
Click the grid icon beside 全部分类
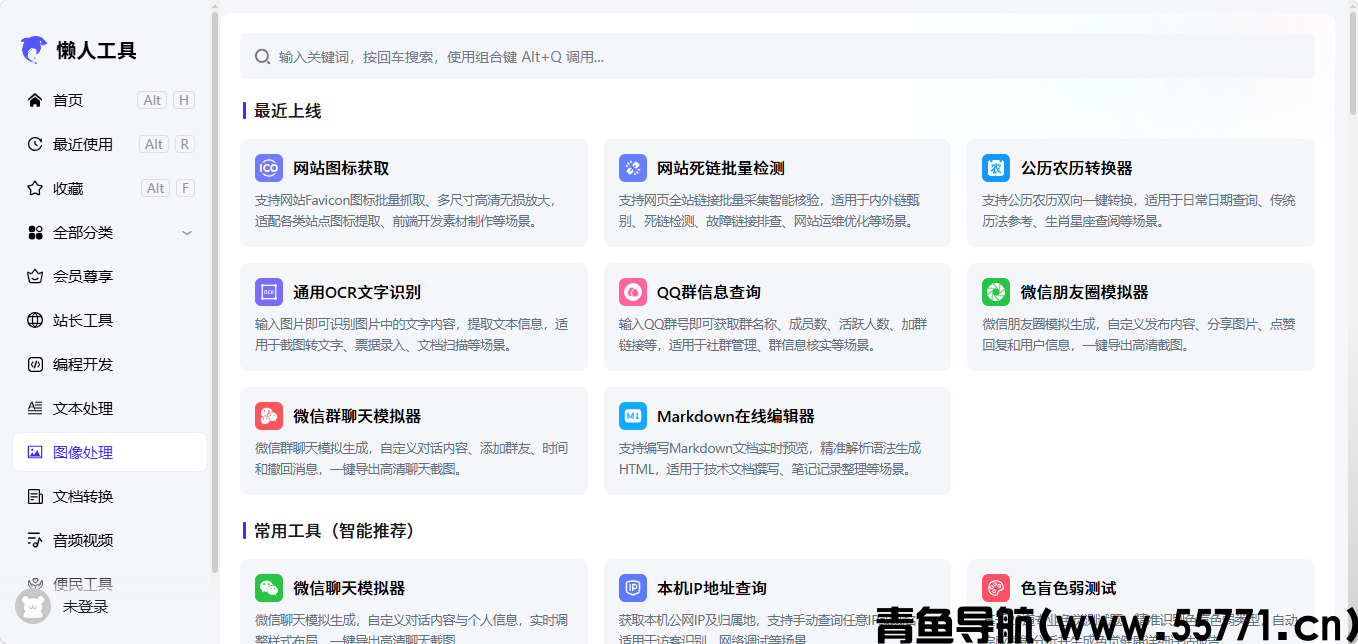click(x=35, y=232)
